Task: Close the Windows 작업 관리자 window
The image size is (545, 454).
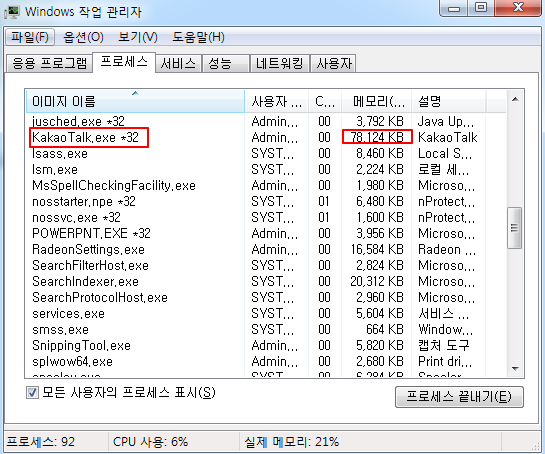Action: [x=518, y=8]
